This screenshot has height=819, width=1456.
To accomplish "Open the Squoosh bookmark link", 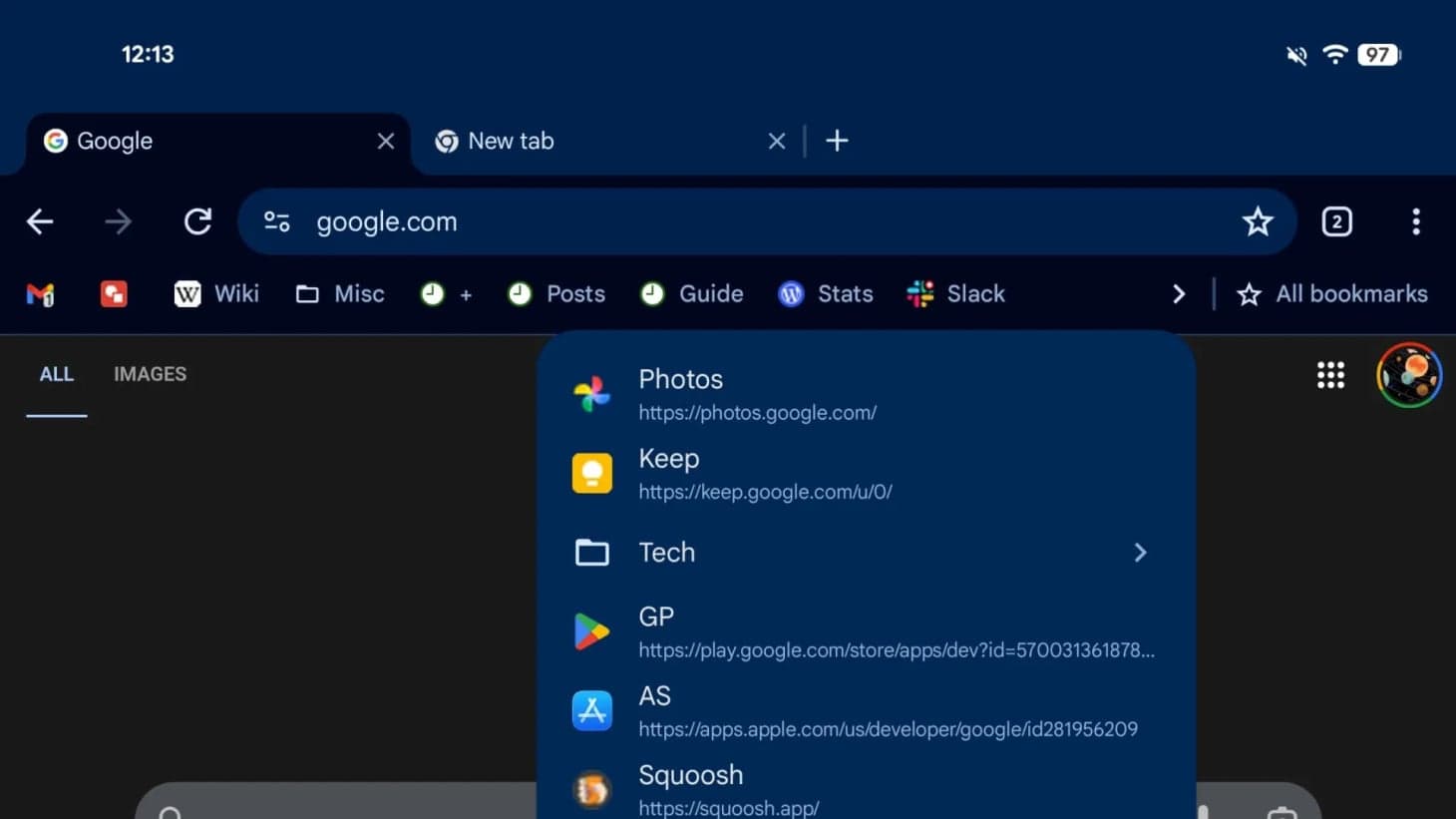I will pos(690,775).
